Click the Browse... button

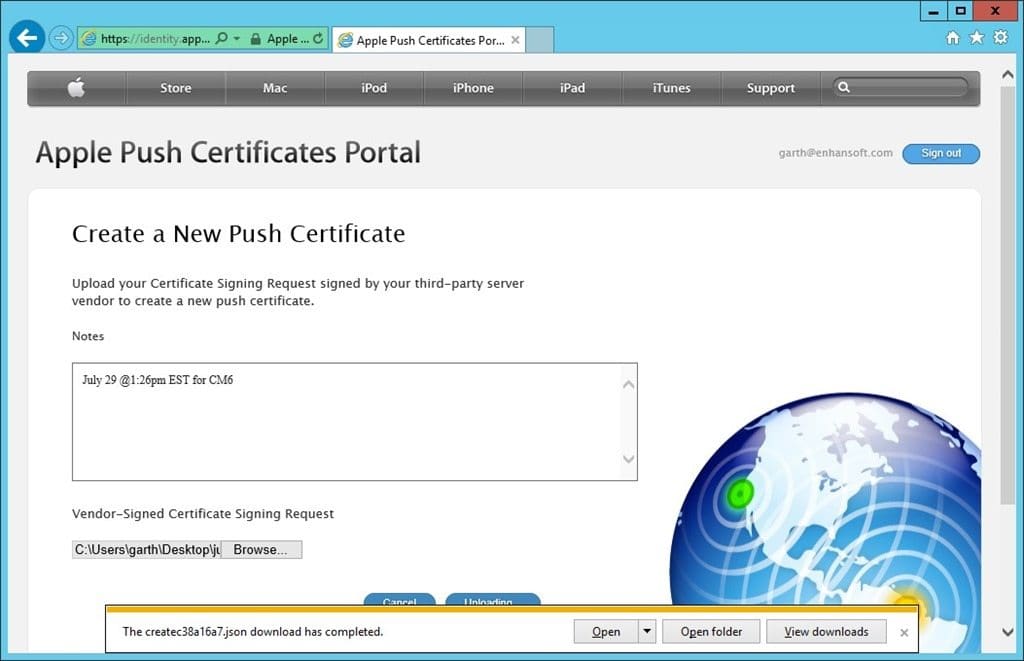click(x=261, y=549)
